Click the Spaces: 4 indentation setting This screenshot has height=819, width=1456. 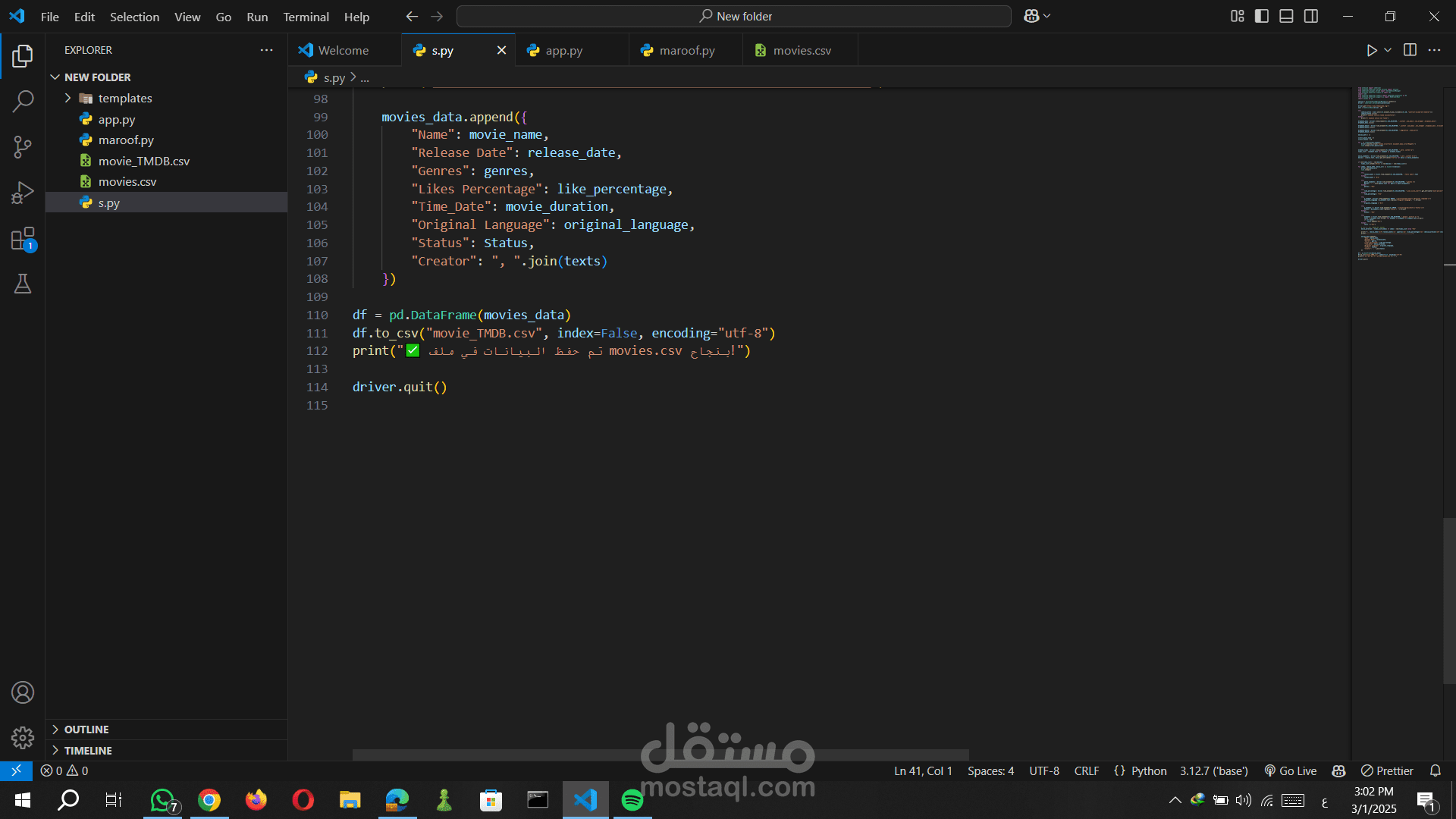tap(990, 770)
